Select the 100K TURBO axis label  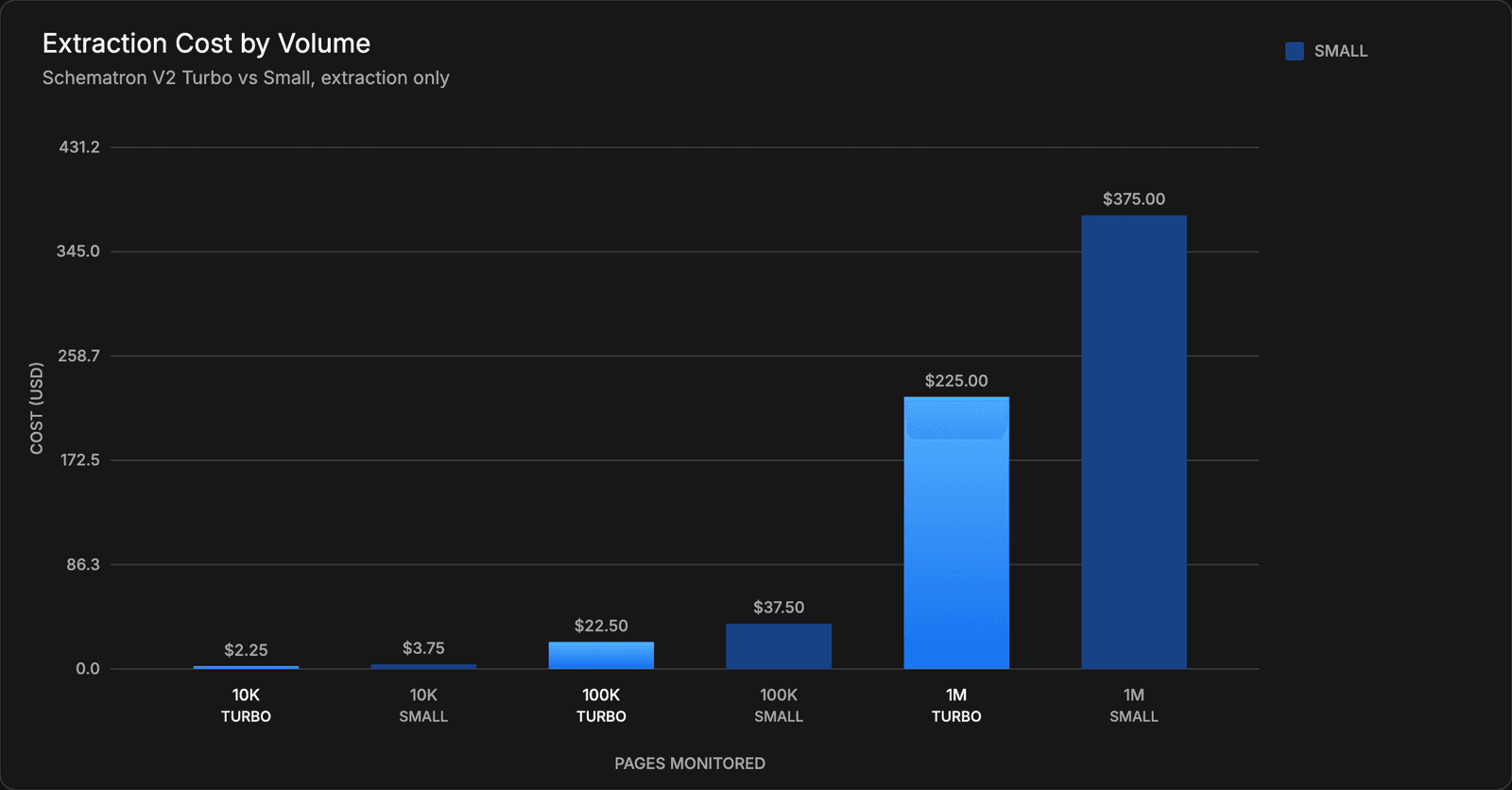pos(601,705)
